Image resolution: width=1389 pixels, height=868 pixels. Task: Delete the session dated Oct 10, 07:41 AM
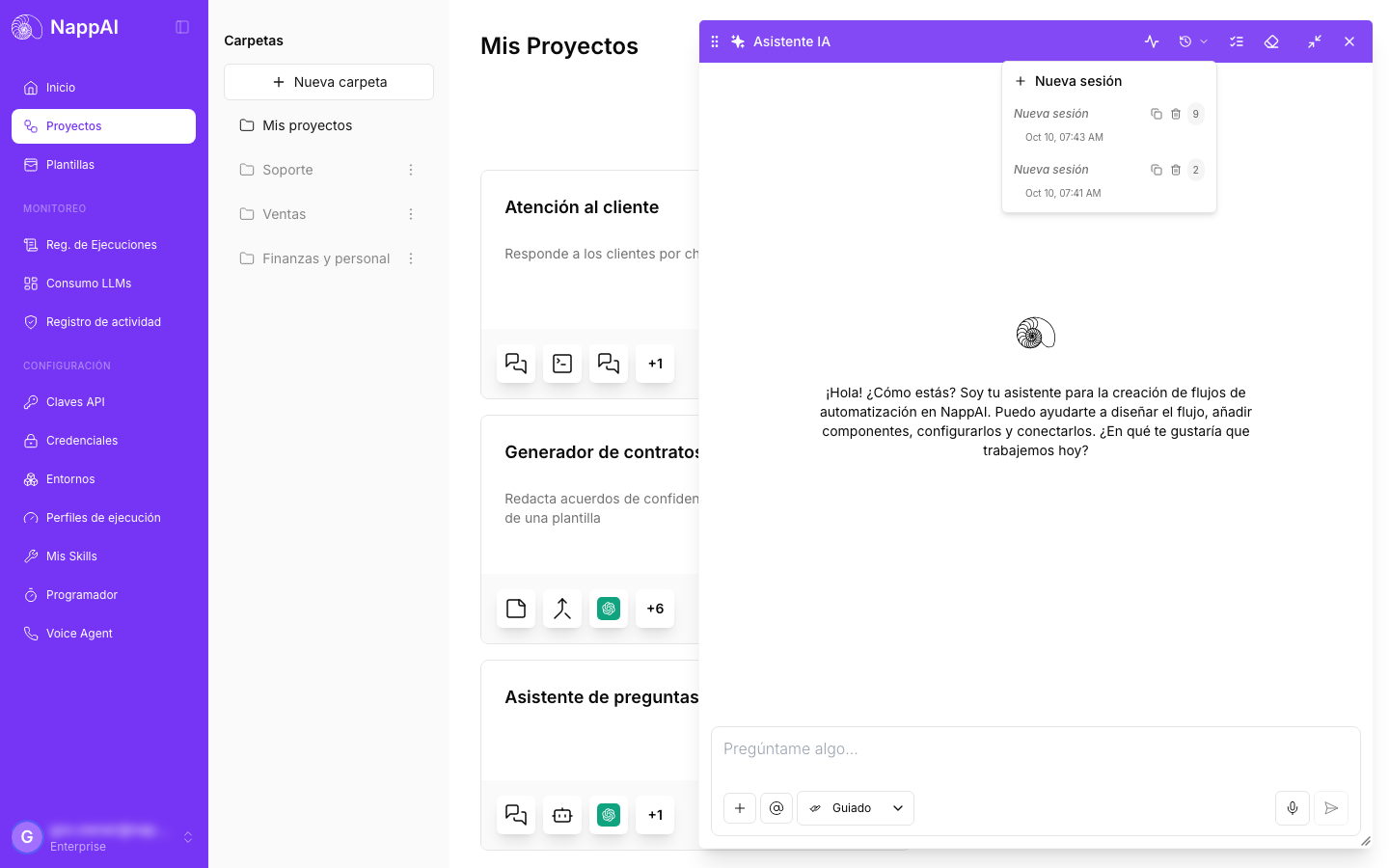pyautogui.click(x=1176, y=170)
